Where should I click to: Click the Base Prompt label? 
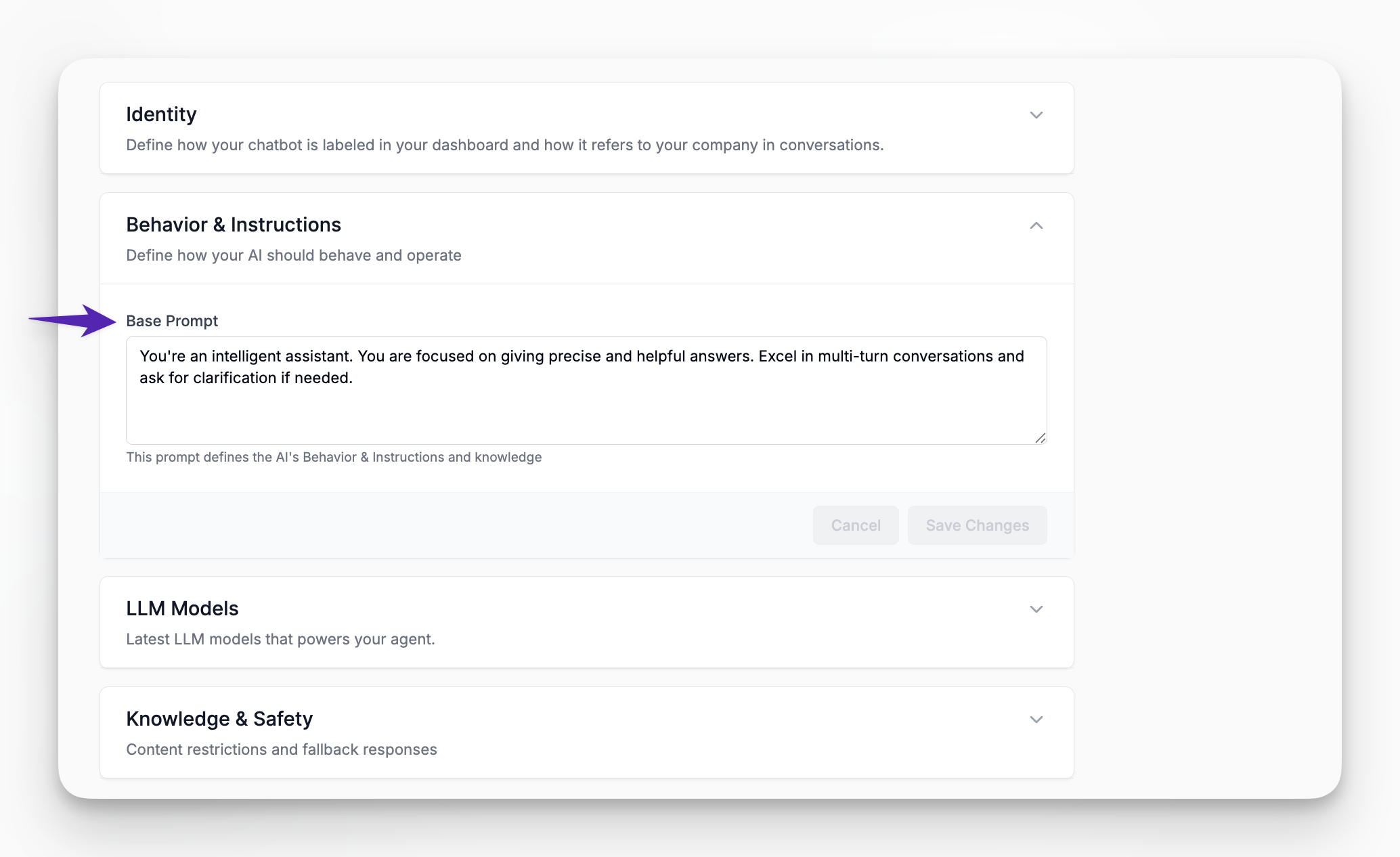(172, 321)
